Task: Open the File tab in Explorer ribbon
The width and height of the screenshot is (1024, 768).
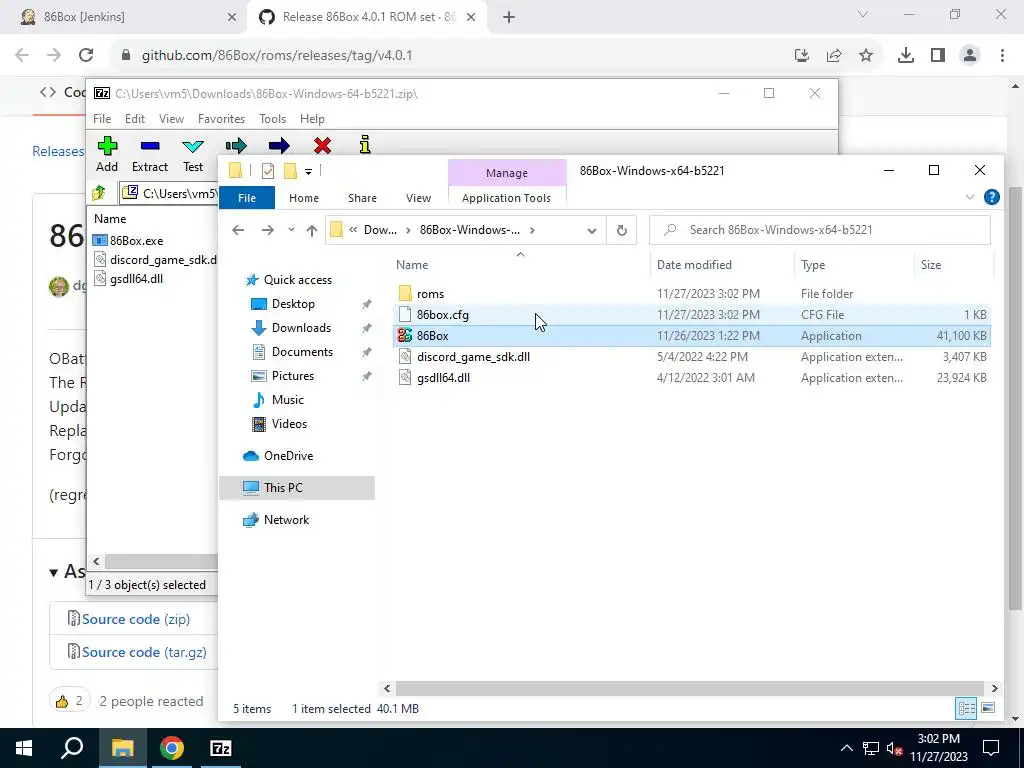Action: pos(247,198)
